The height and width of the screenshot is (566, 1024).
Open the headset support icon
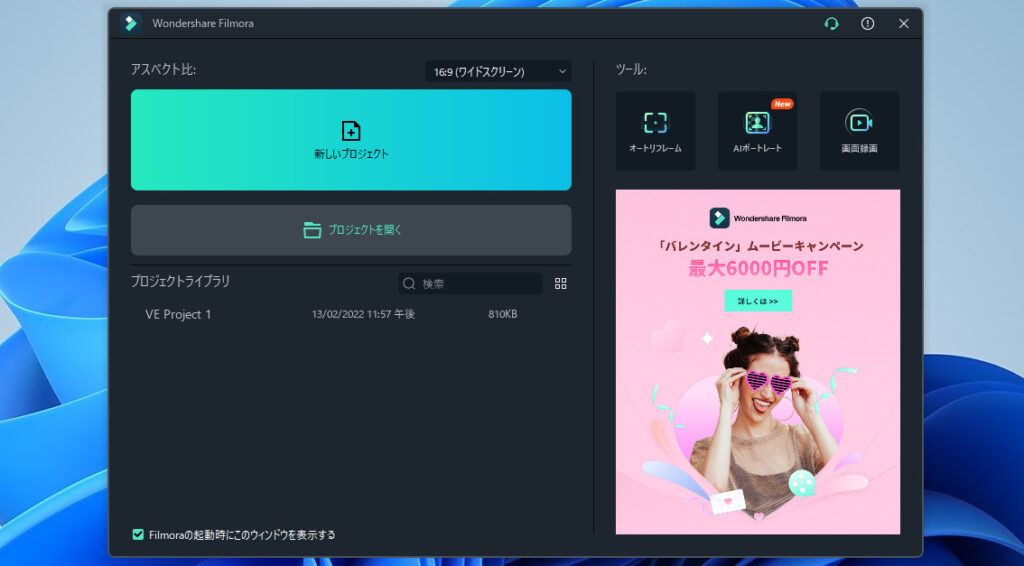pyautogui.click(x=831, y=24)
